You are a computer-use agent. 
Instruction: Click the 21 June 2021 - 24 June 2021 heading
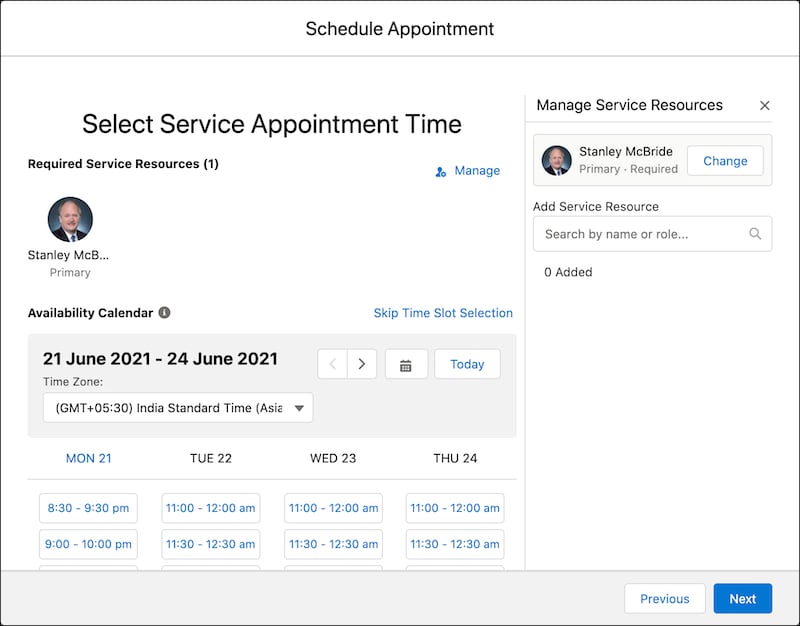click(x=160, y=359)
